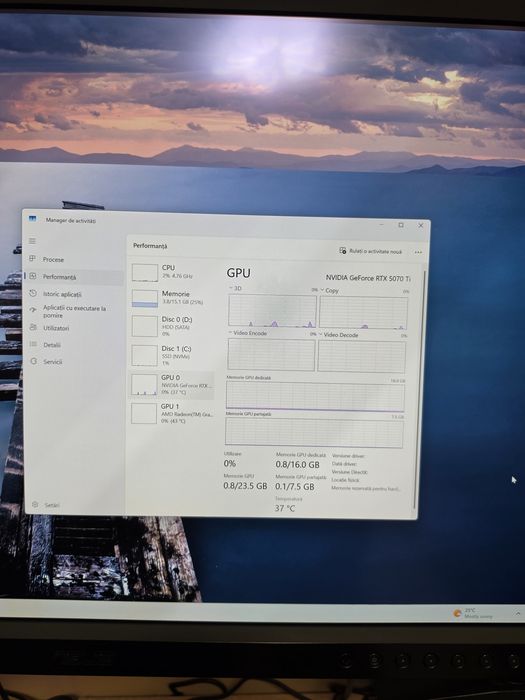This screenshot has width=525, height=700.
Task: Click the Dată driver label
Action: [x=344, y=464]
